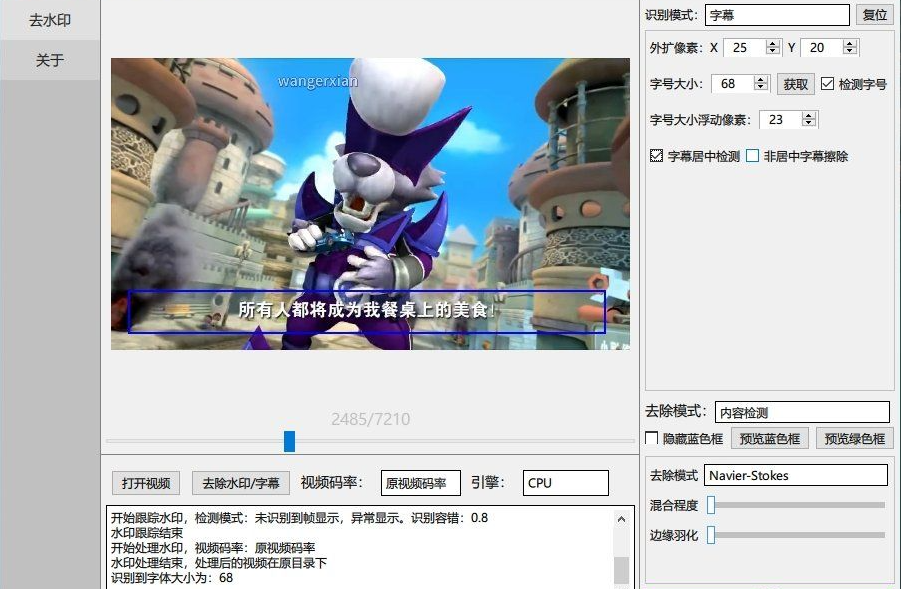Enable the 隐藏蓝色框 checkbox
The height and width of the screenshot is (589, 902).
click(652, 438)
